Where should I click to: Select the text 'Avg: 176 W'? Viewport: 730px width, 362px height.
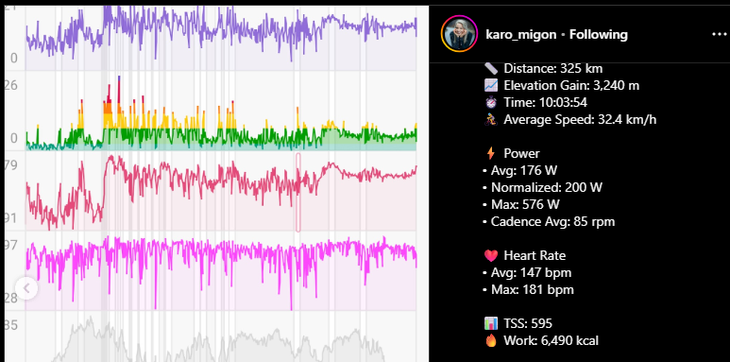[x=524, y=170]
